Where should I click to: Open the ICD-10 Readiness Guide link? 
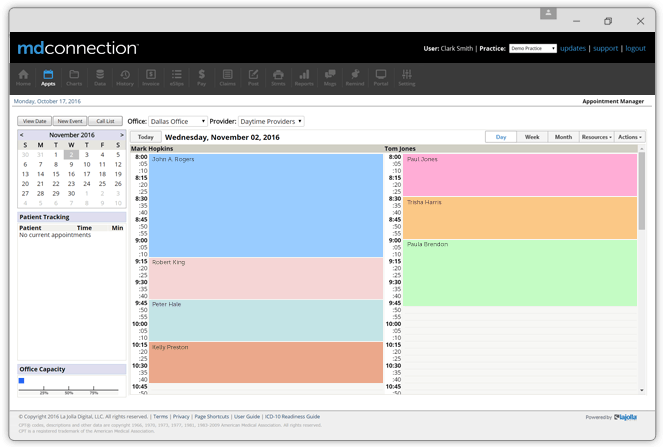[x=292, y=417]
